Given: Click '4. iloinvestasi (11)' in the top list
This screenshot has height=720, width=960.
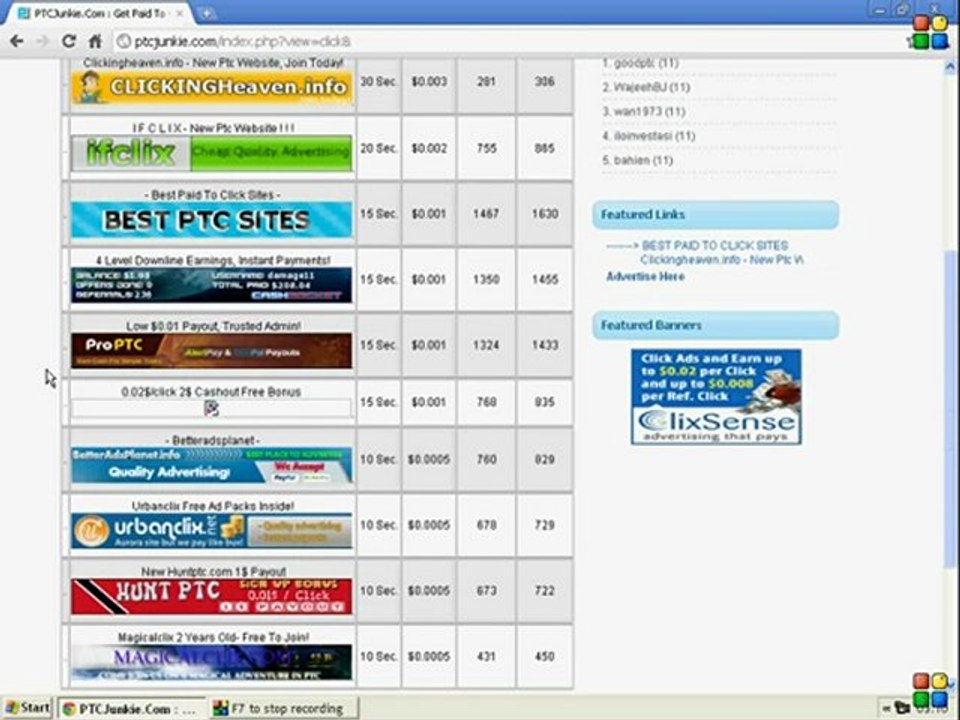Looking at the screenshot, I should point(648,136).
